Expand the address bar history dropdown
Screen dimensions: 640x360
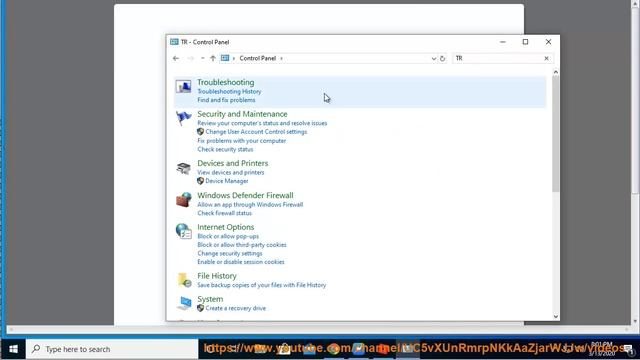433,58
